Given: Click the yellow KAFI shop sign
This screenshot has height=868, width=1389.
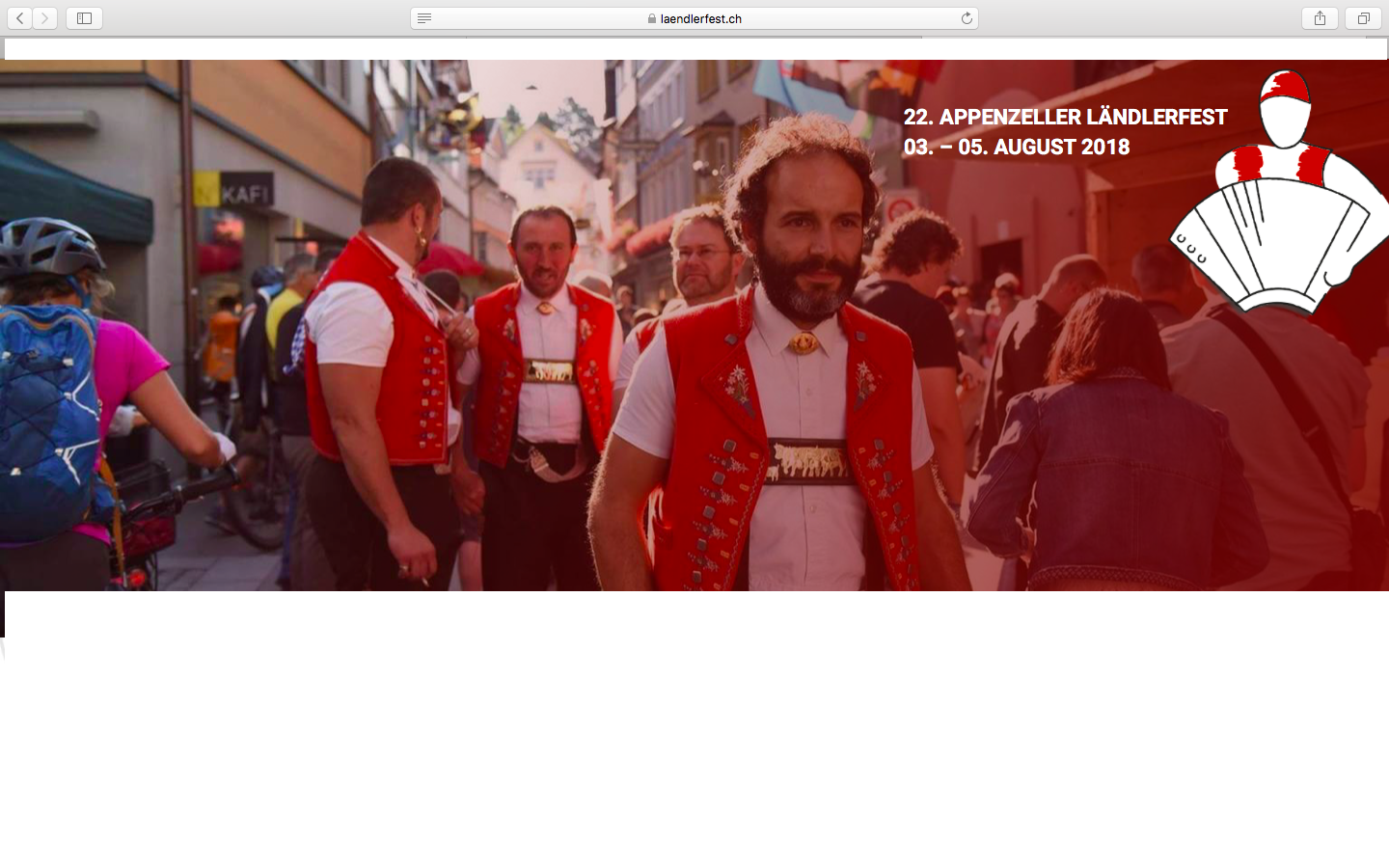Looking at the screenshot, I should [233, 190].
